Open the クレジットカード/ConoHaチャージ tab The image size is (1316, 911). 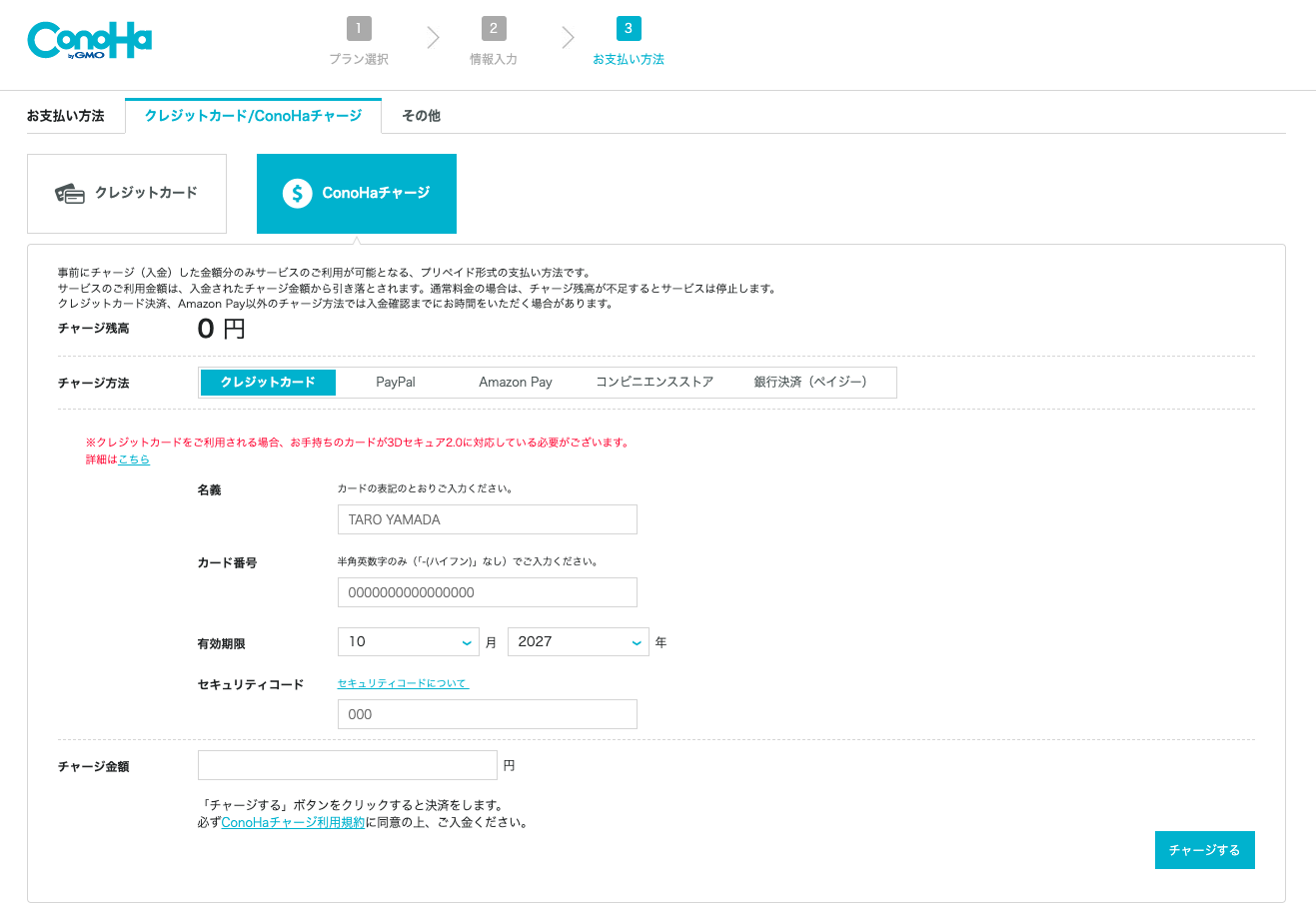tap(253, 116)
